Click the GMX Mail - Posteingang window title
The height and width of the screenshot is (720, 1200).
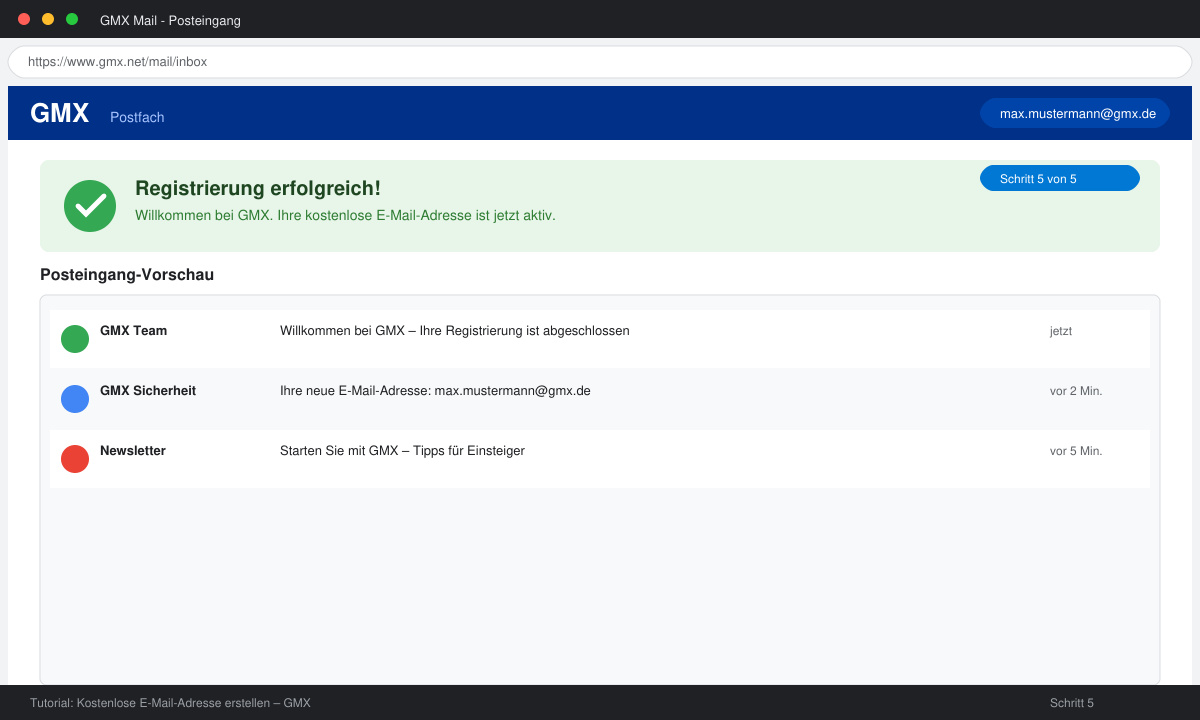170,20
